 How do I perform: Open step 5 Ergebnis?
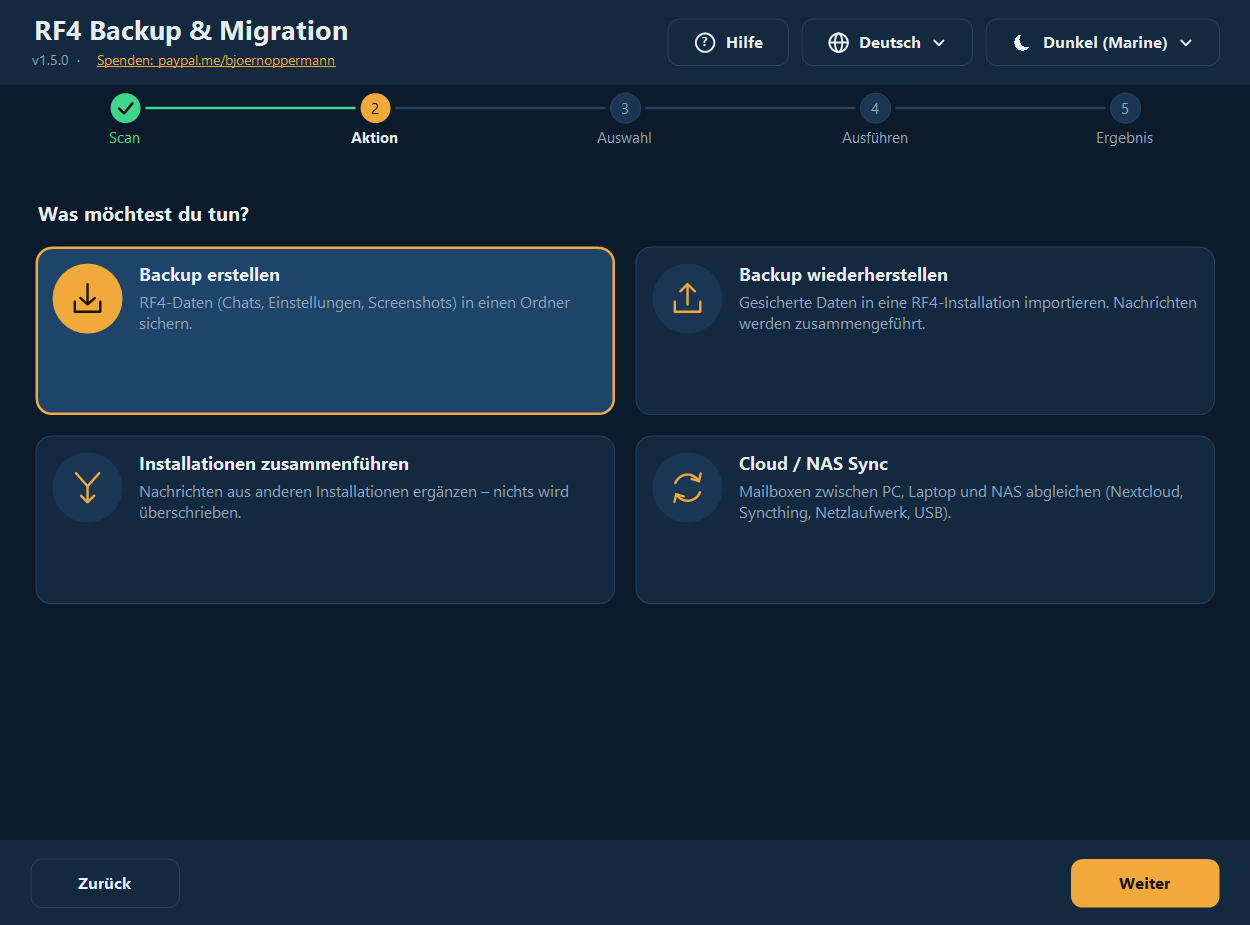coord(1125,108)
